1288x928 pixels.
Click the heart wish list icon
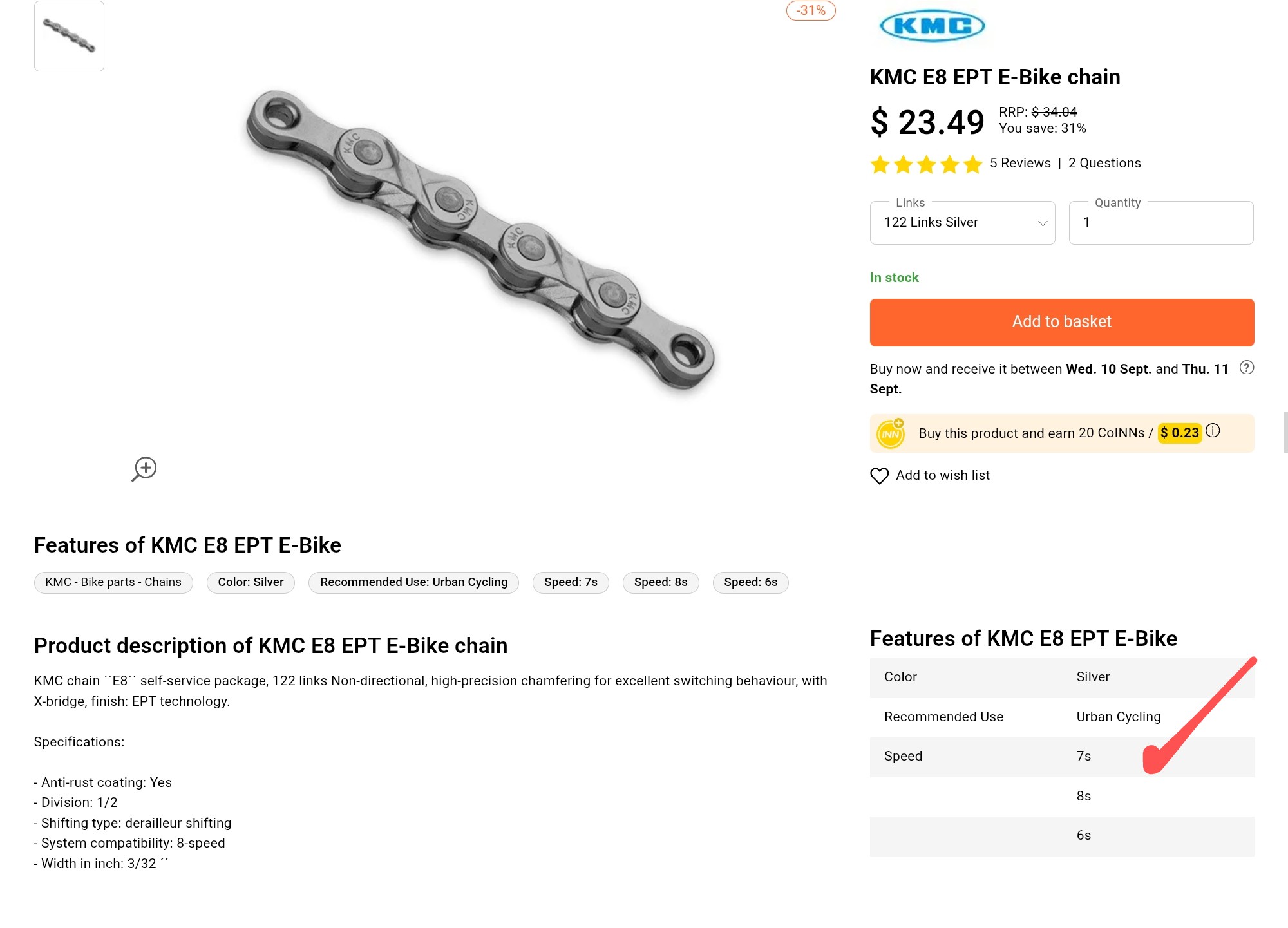pyautogui.click(x=879, y=476)
